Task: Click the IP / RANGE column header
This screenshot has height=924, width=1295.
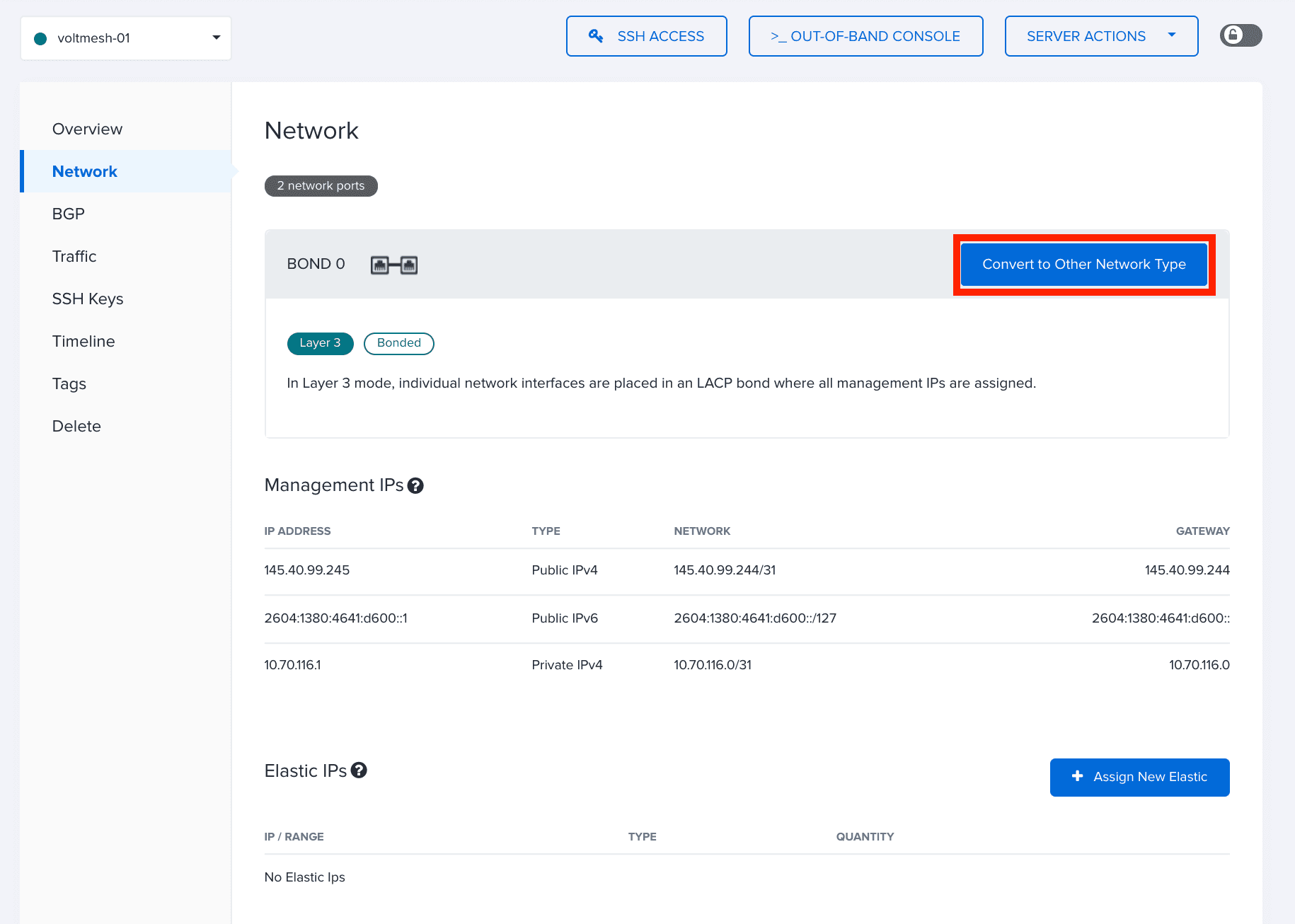Action: pos(294,837)
